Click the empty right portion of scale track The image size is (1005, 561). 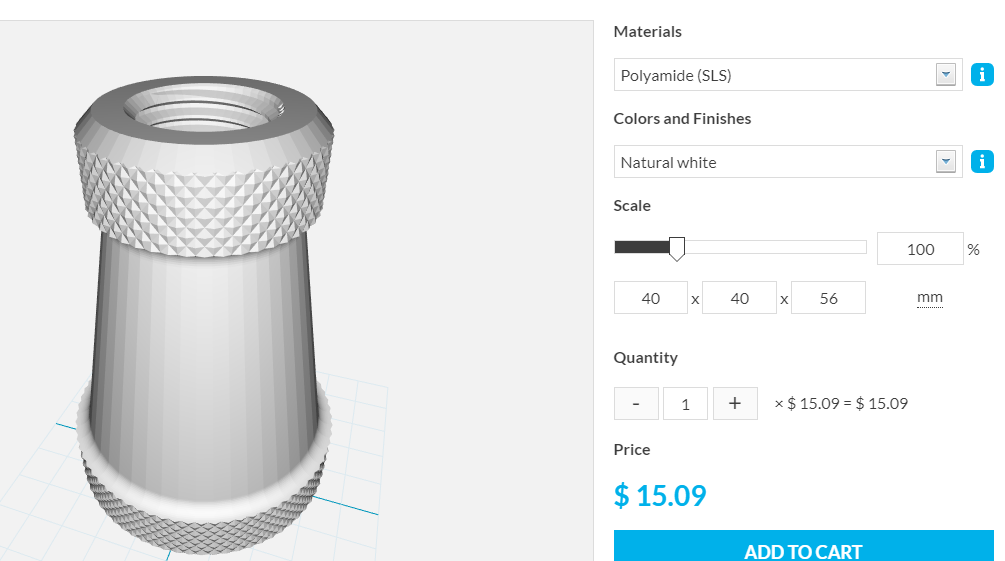780,247
